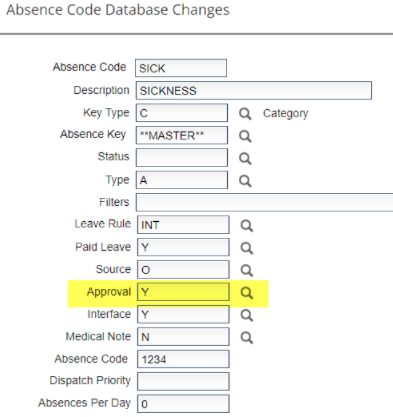This screenshot has width=393, height=417.
Task: Click the Leave Rule search icon
Action: click(x=247, y=226)
